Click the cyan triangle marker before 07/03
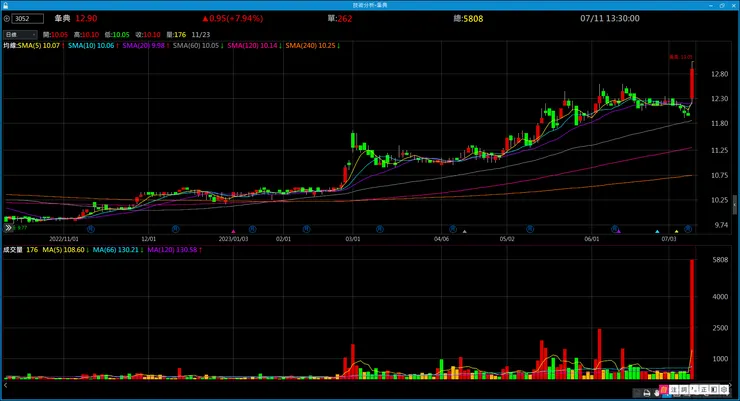This screenshot has height=401, width=740. point(657,231)
